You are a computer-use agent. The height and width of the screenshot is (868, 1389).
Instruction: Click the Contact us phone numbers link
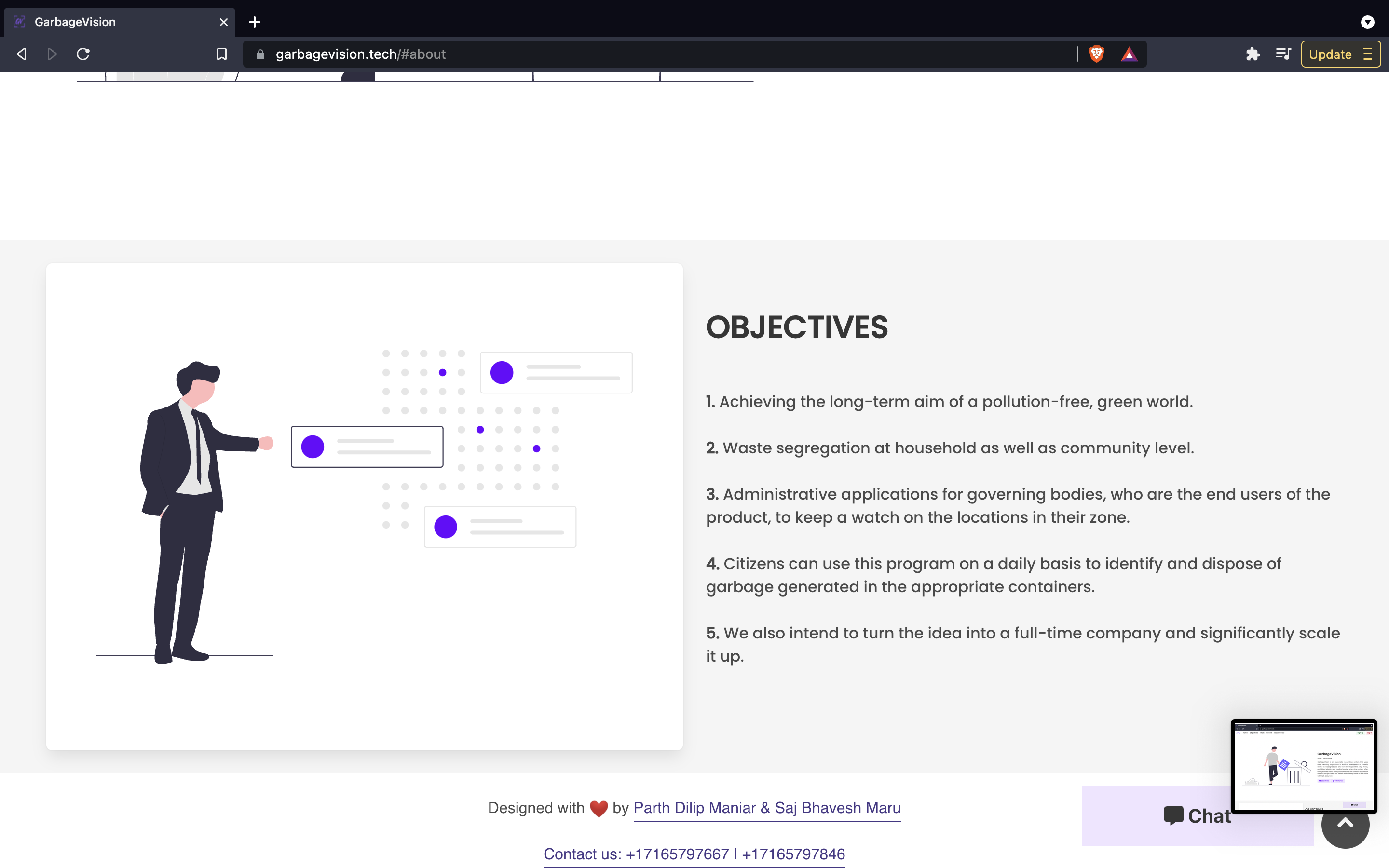point(694,854)
